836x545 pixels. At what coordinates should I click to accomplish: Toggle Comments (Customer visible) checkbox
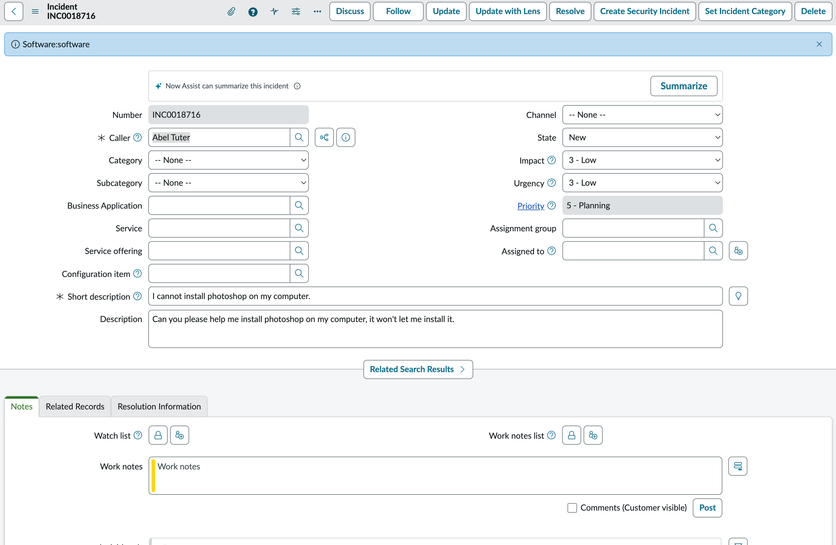[572, 508]
